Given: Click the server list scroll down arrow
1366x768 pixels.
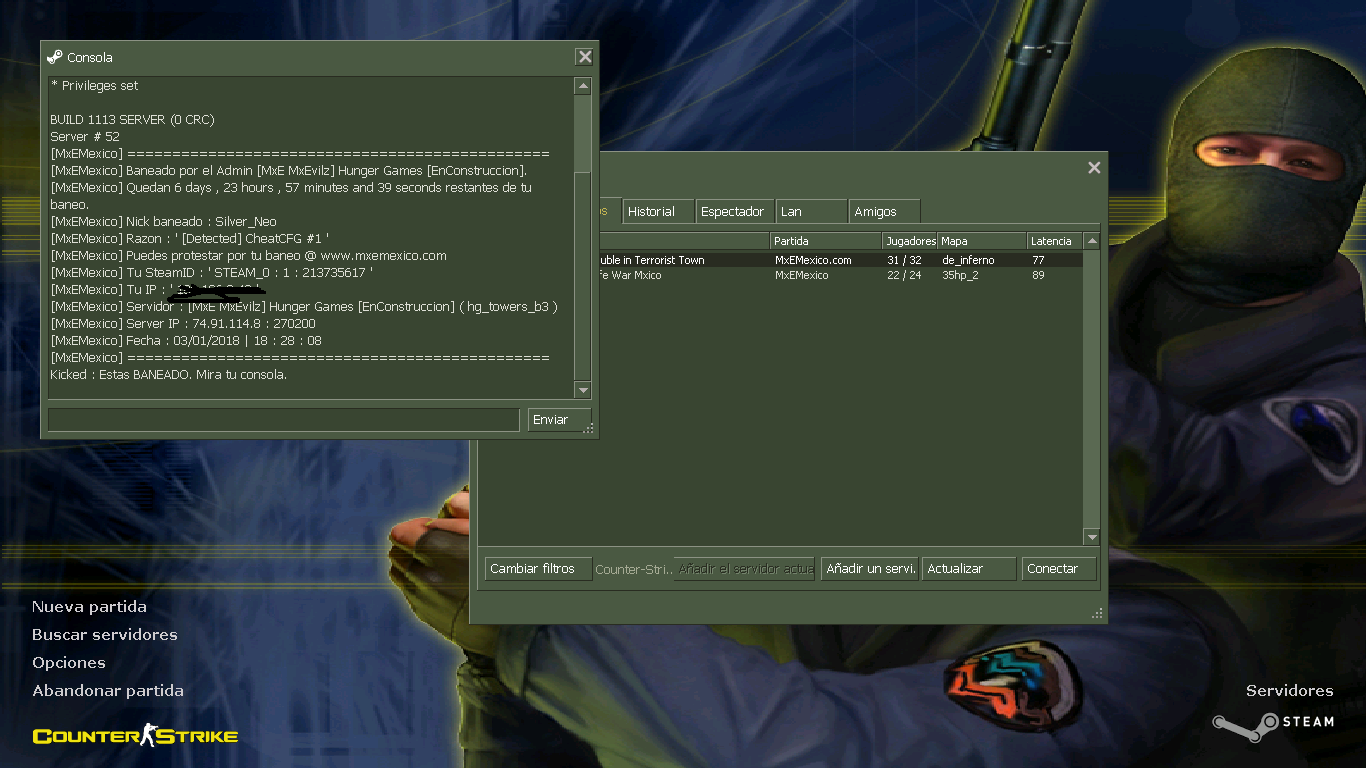Looking at the screenshot, I should click(x=1092, y=537).
